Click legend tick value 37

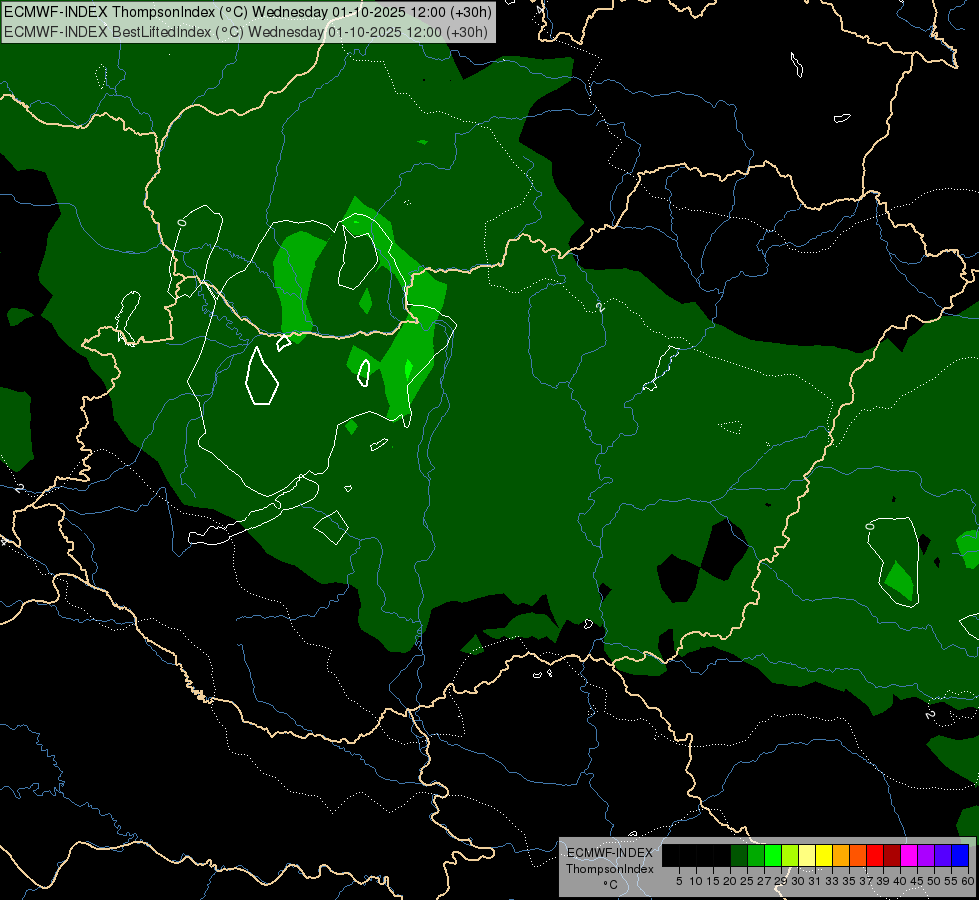pos(866,881)
